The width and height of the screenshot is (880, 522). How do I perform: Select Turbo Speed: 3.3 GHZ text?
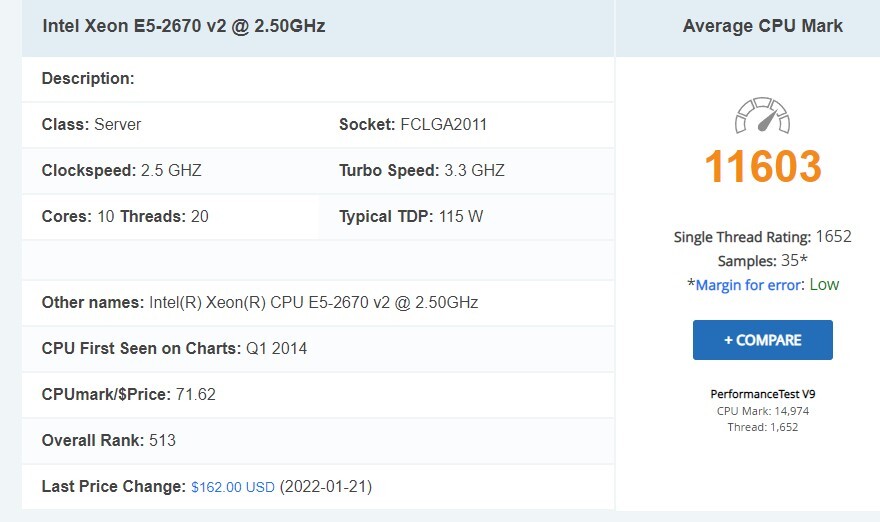coord(421,170)
